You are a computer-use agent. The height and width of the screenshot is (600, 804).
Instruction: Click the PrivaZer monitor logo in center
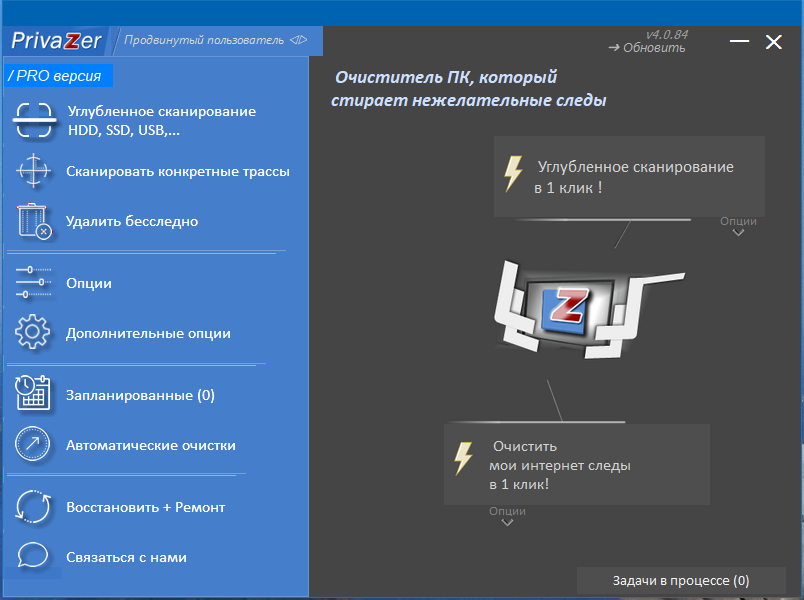589,309
